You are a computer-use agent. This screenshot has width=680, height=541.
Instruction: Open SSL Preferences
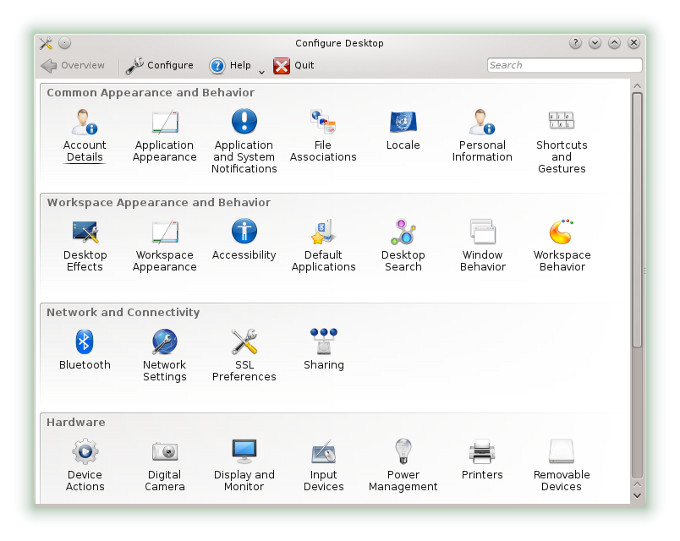244,356
